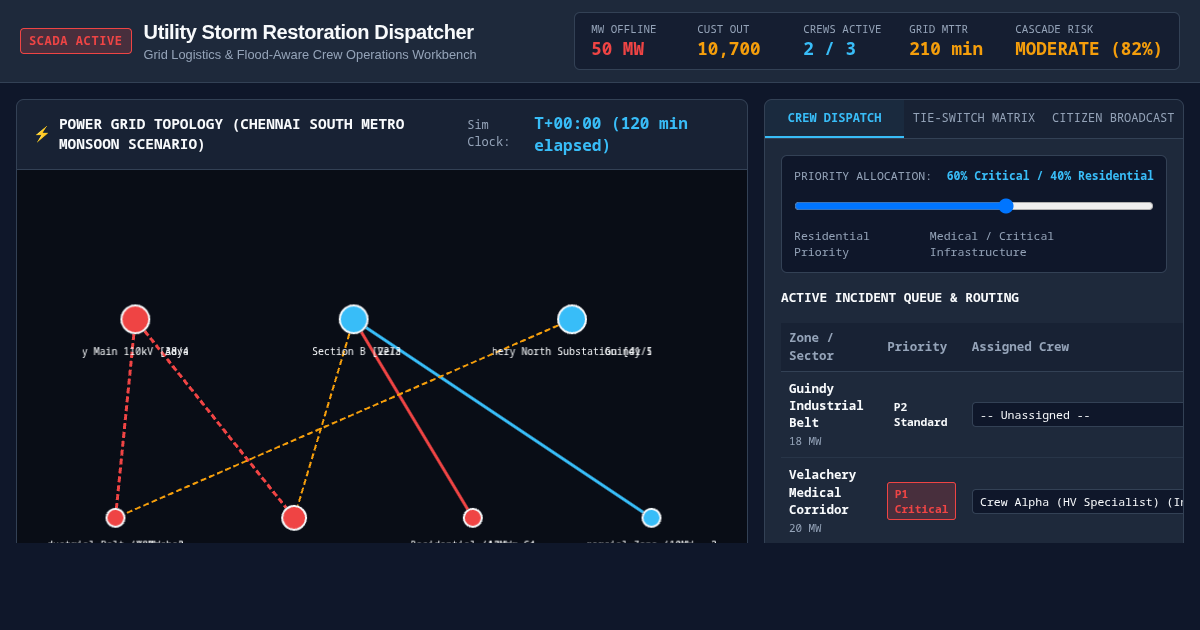Click the '210 min' grid MTTR value

point(946,49)
